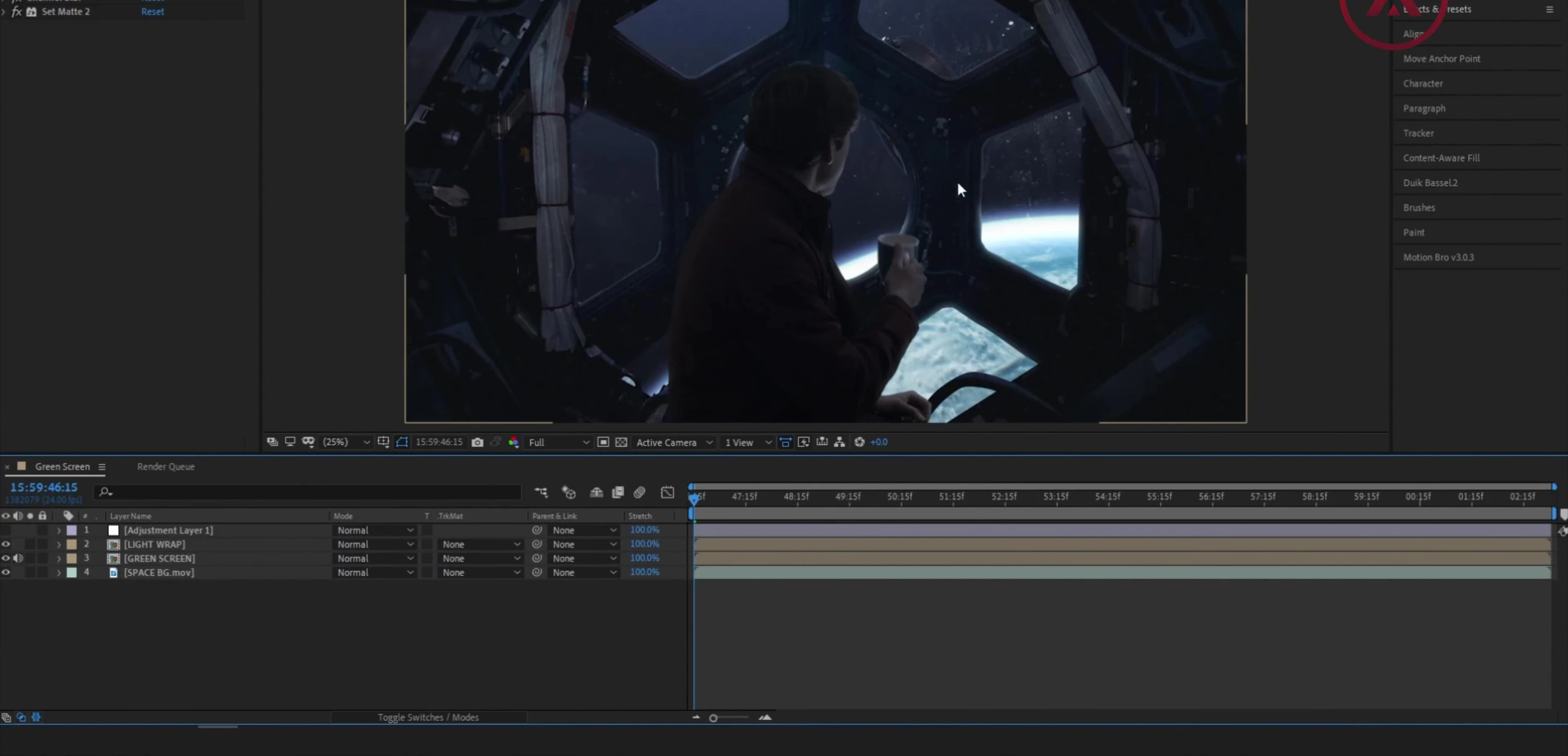Expand Adjustment Layer 1 properties
This screenshot has height=756, width=1568.
[x=59, y=531]
